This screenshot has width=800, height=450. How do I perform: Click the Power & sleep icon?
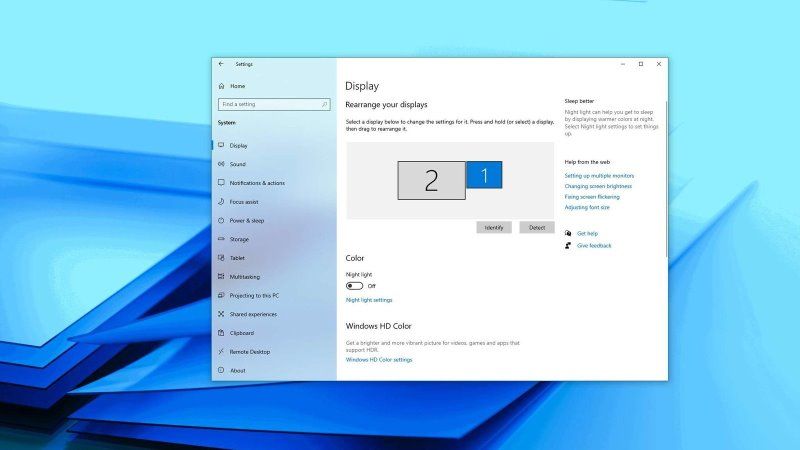(x=221, y=220)
